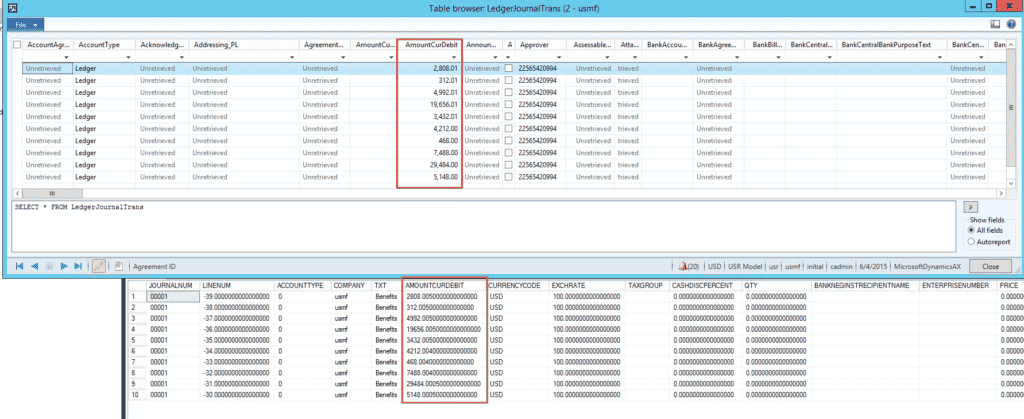Select the 29,484.00 AmountCurDebit cell

click(x=429, y=164)
